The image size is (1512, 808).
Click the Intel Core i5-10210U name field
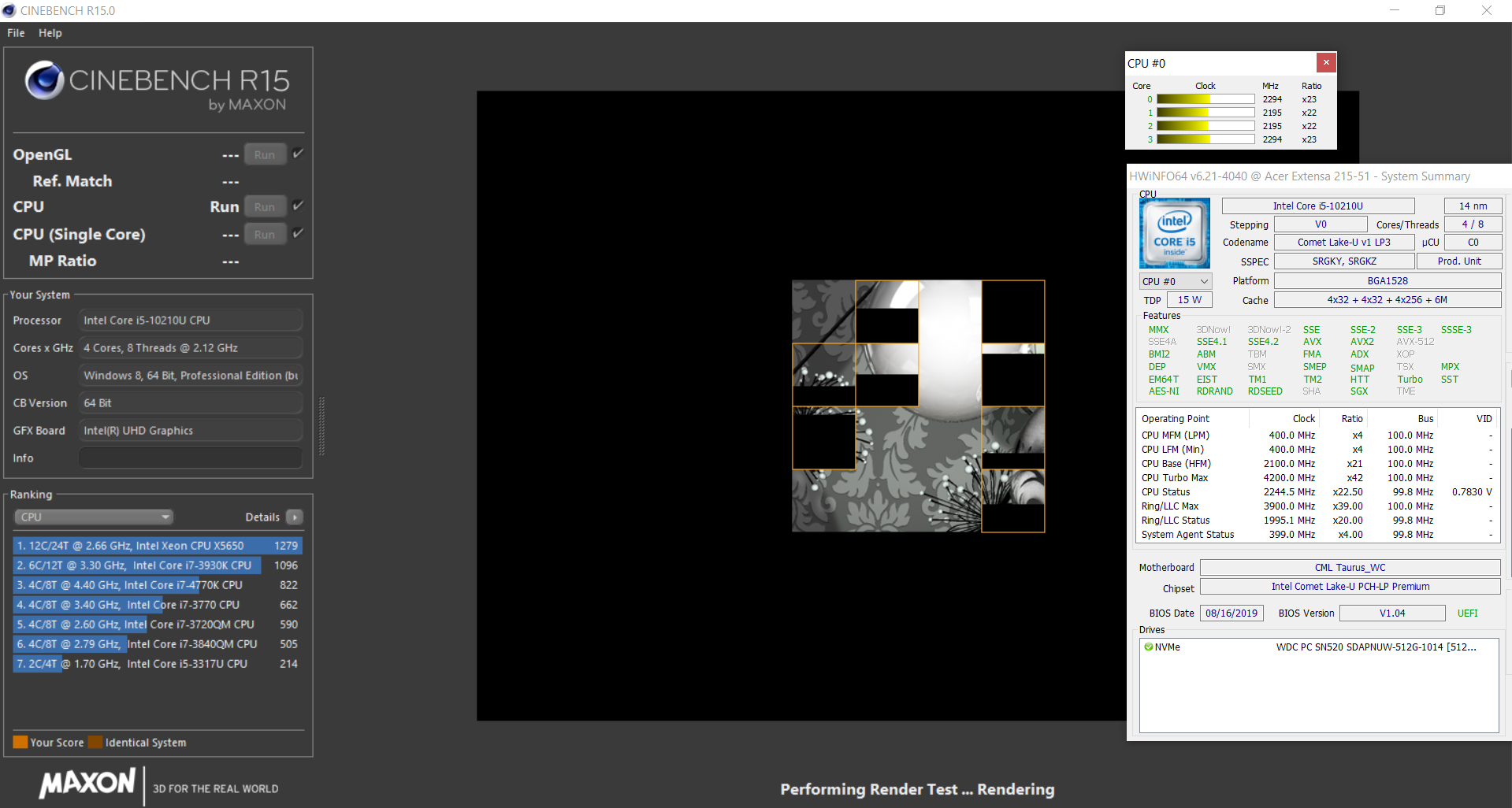click(1318, 206)
